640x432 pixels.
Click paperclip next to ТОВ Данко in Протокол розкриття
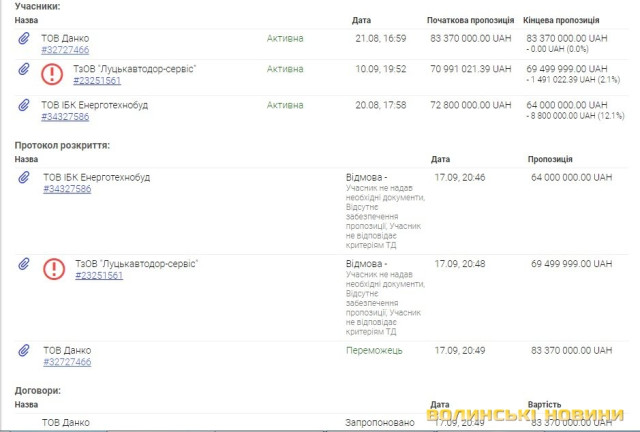[24, 351]
